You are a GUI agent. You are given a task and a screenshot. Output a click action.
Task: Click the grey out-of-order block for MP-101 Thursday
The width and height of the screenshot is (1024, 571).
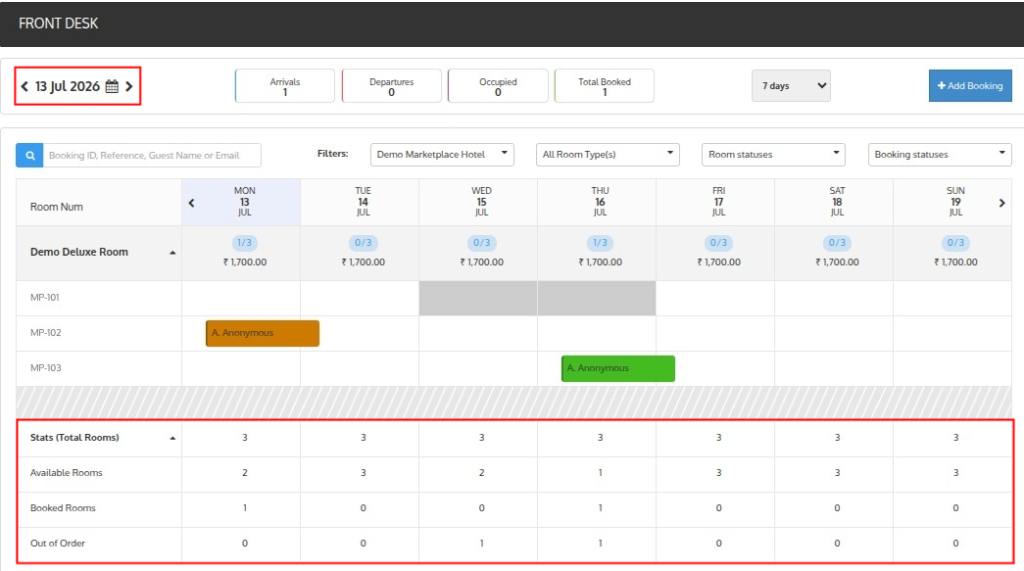coord(597,299)
